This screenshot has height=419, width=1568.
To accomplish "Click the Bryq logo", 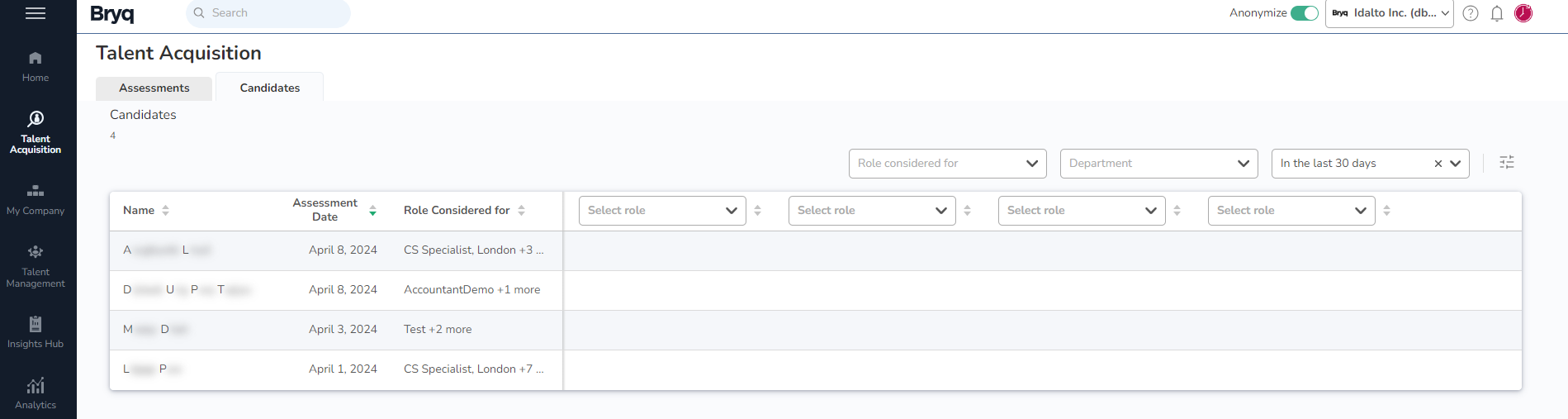I will click(112, 13).
